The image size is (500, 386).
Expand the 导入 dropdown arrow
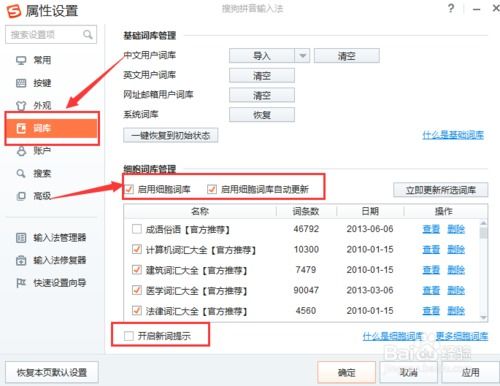302,56
